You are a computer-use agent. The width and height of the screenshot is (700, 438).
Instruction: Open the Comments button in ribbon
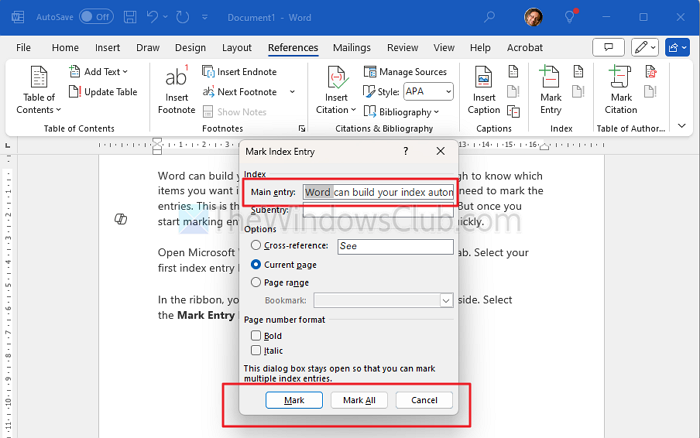tap(608, 47)
